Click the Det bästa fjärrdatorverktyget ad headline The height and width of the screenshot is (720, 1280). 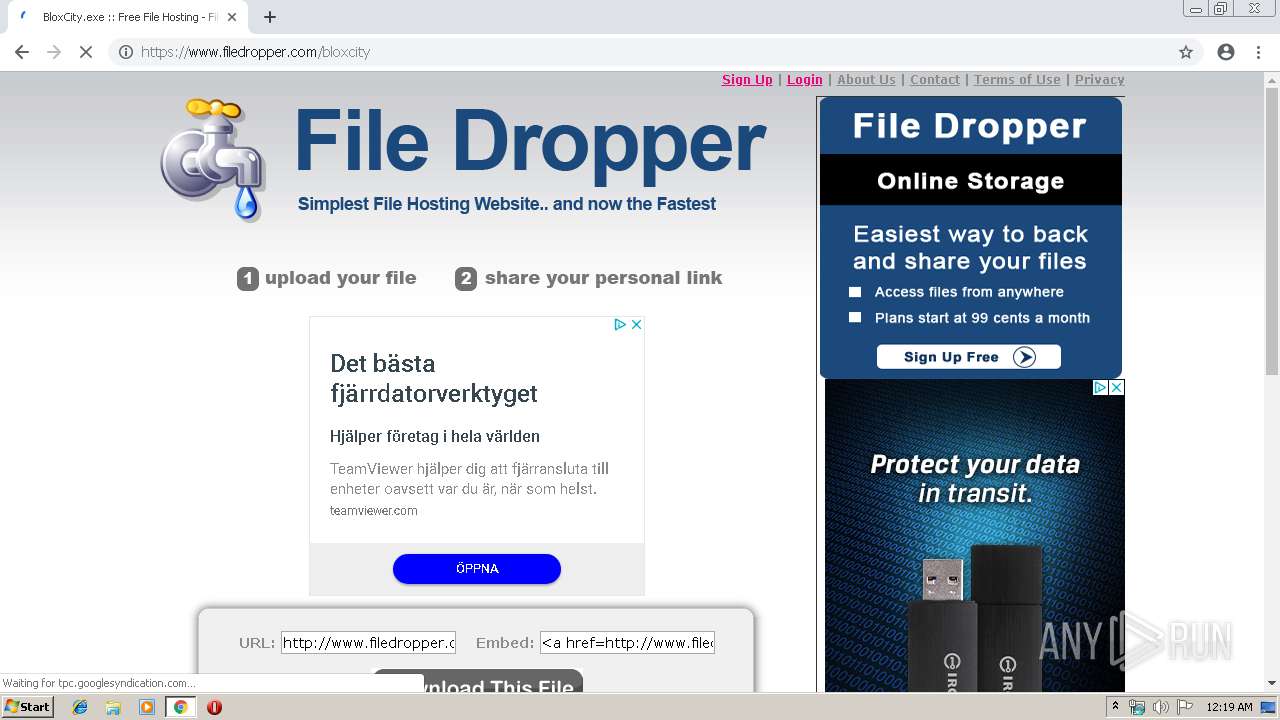434,378
